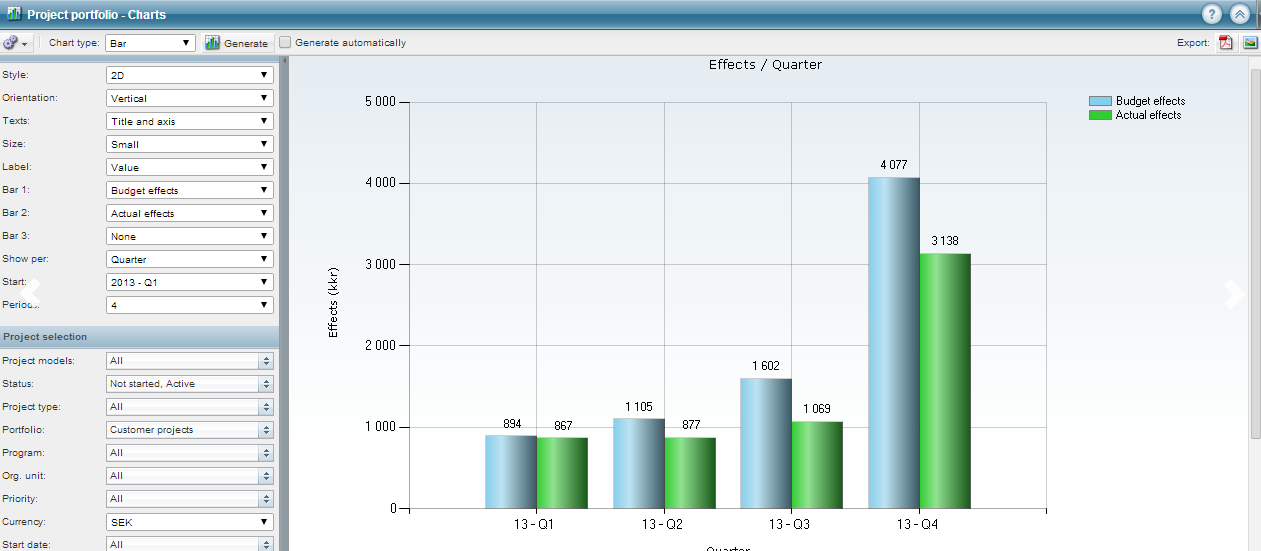Click the 13 - Q1 actual bar 867

[562, 473]
